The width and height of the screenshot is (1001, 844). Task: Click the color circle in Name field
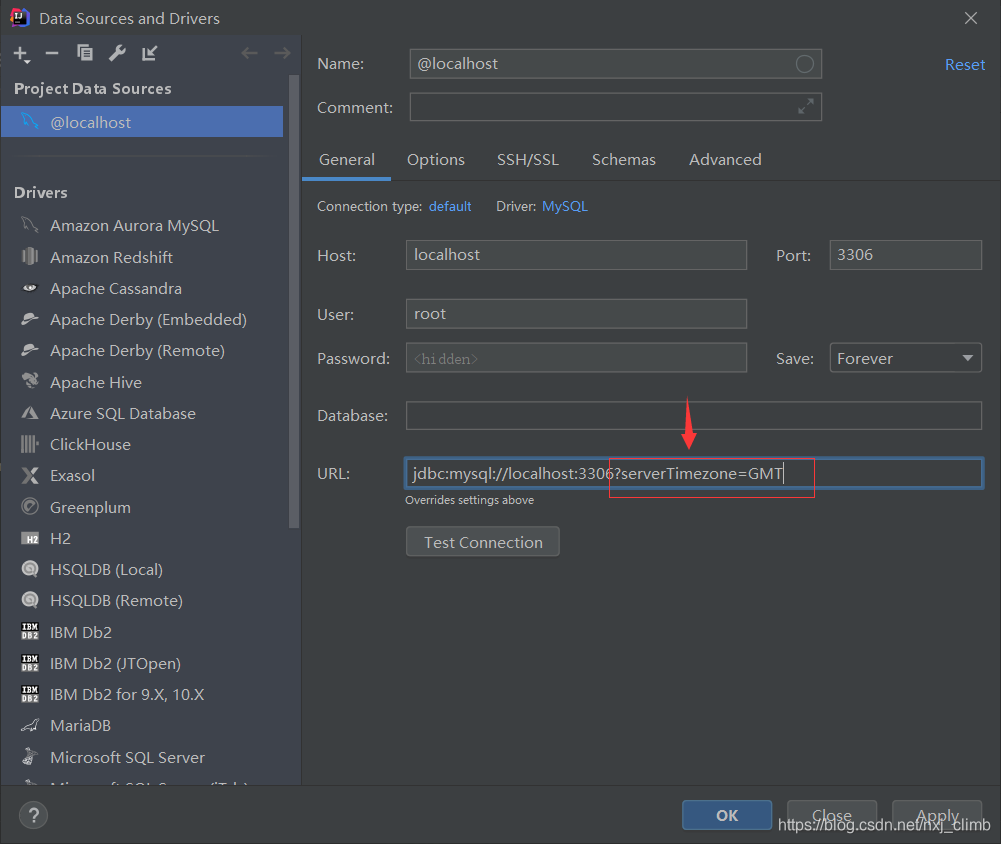click(804, 64)
